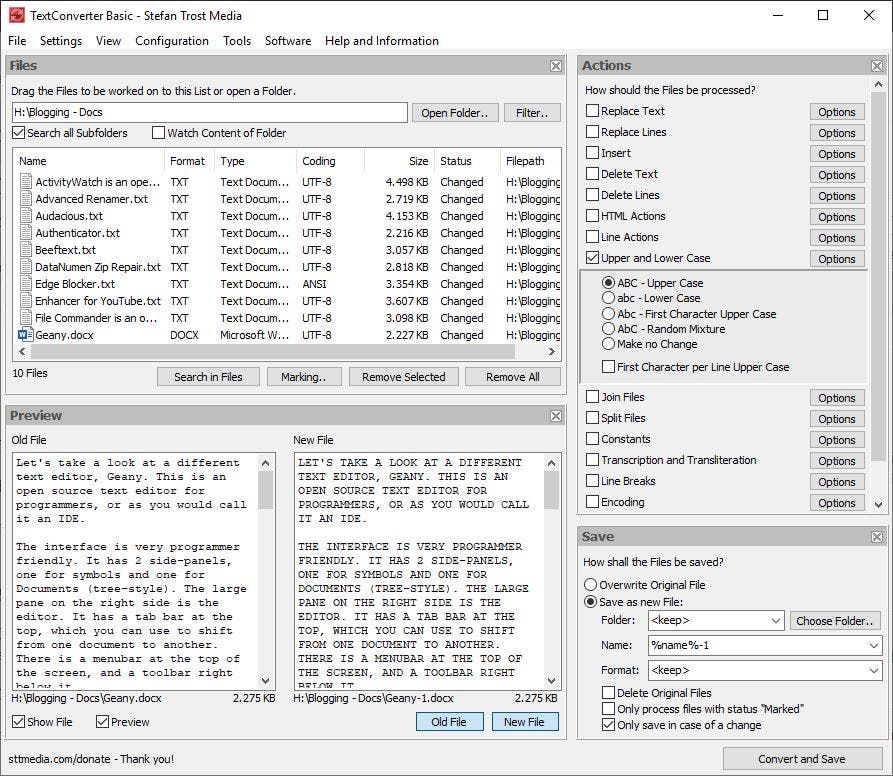Click the Open Folder button

pyautogui.click(x=455, y=113)
